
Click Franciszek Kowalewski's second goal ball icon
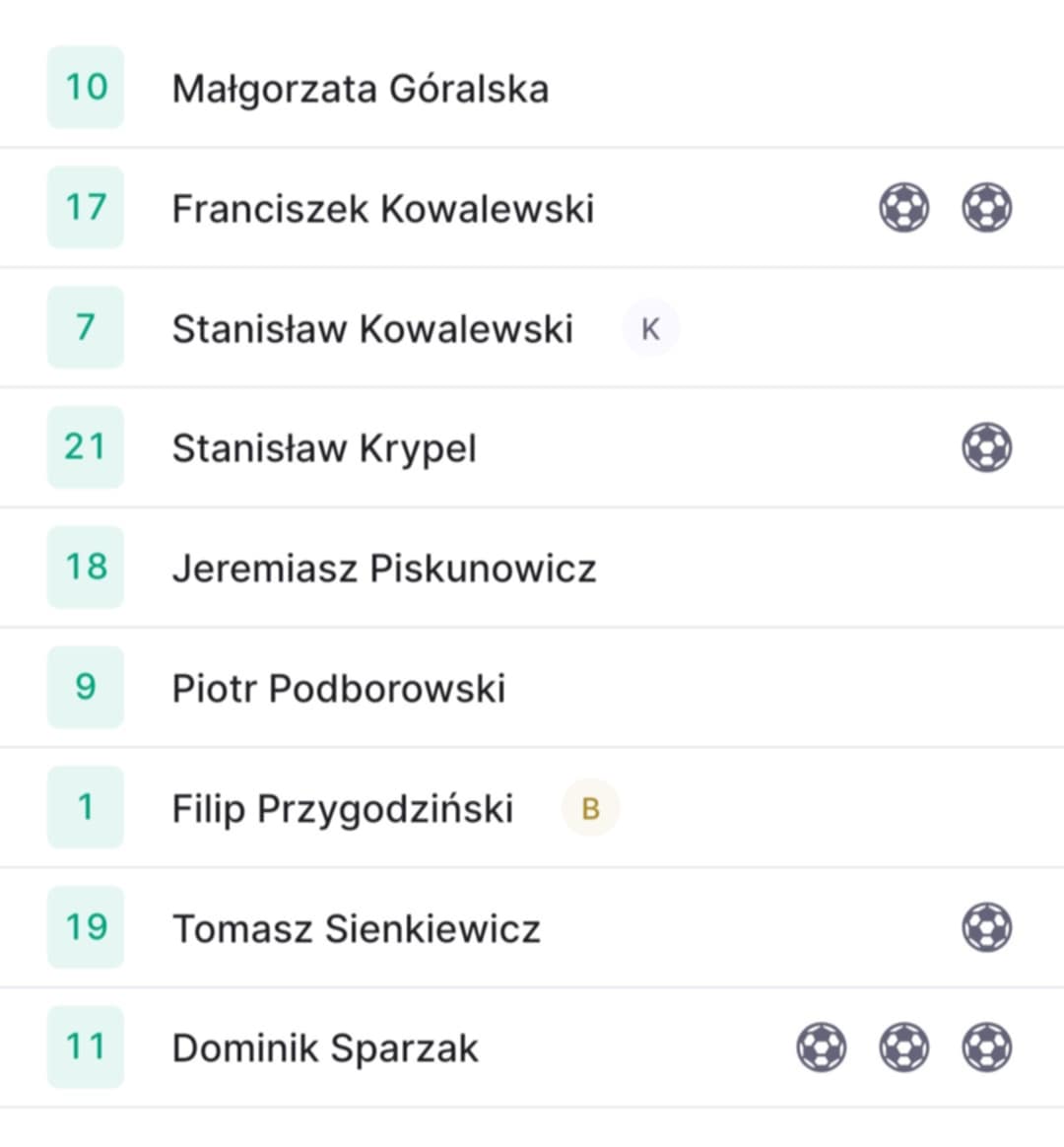(x=986, y=208)
